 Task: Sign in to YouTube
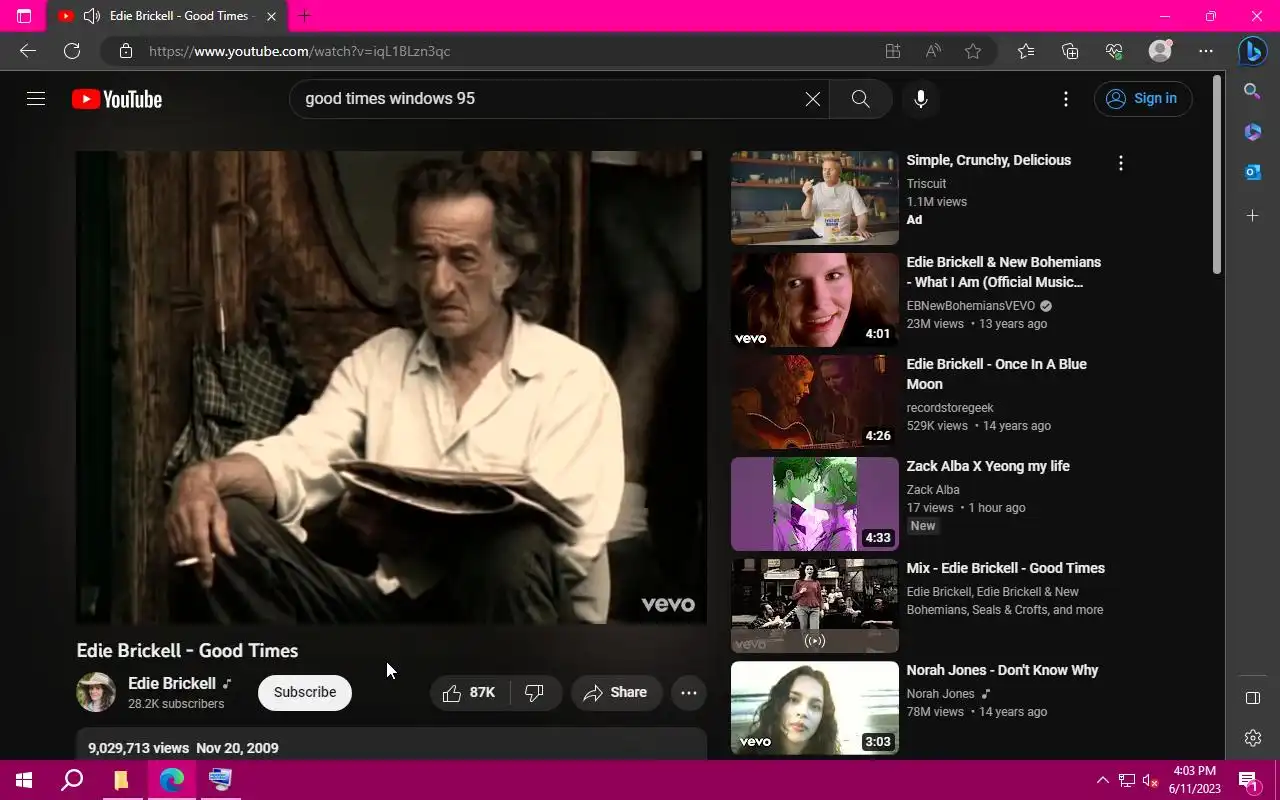coord(1143,98)
